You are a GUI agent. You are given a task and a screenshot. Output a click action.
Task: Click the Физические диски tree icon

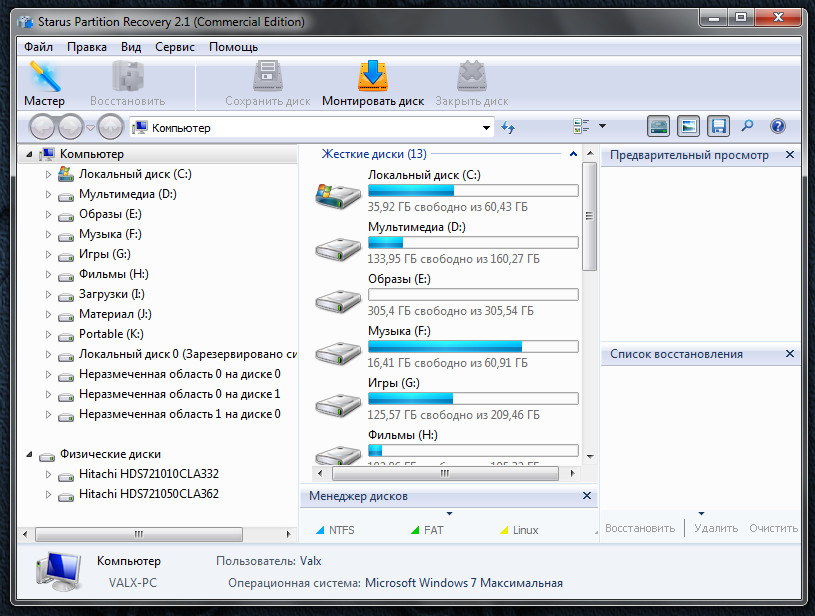click(47, 456)
